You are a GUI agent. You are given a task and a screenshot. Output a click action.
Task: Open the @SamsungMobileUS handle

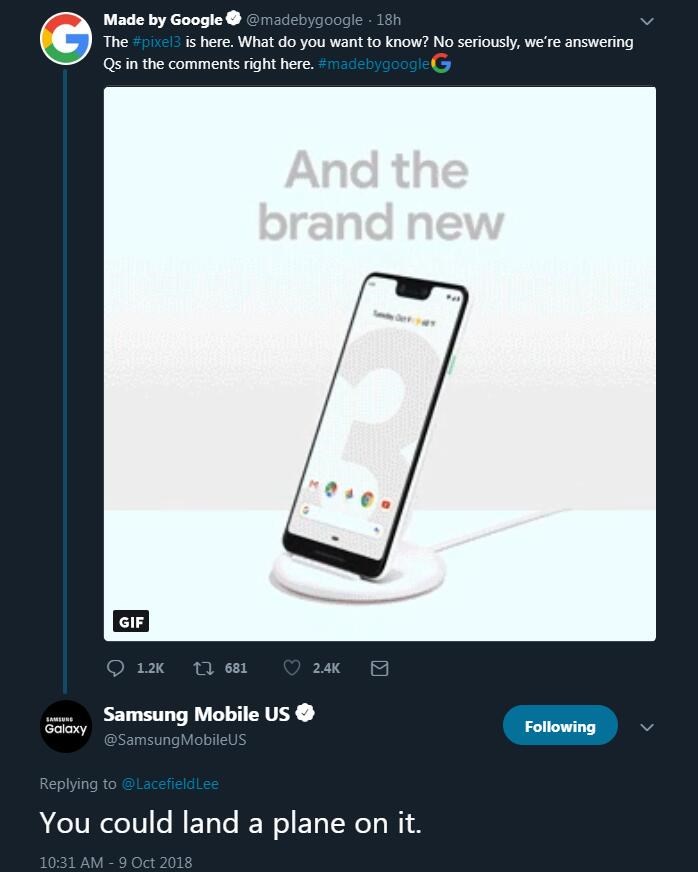(175, 740)
